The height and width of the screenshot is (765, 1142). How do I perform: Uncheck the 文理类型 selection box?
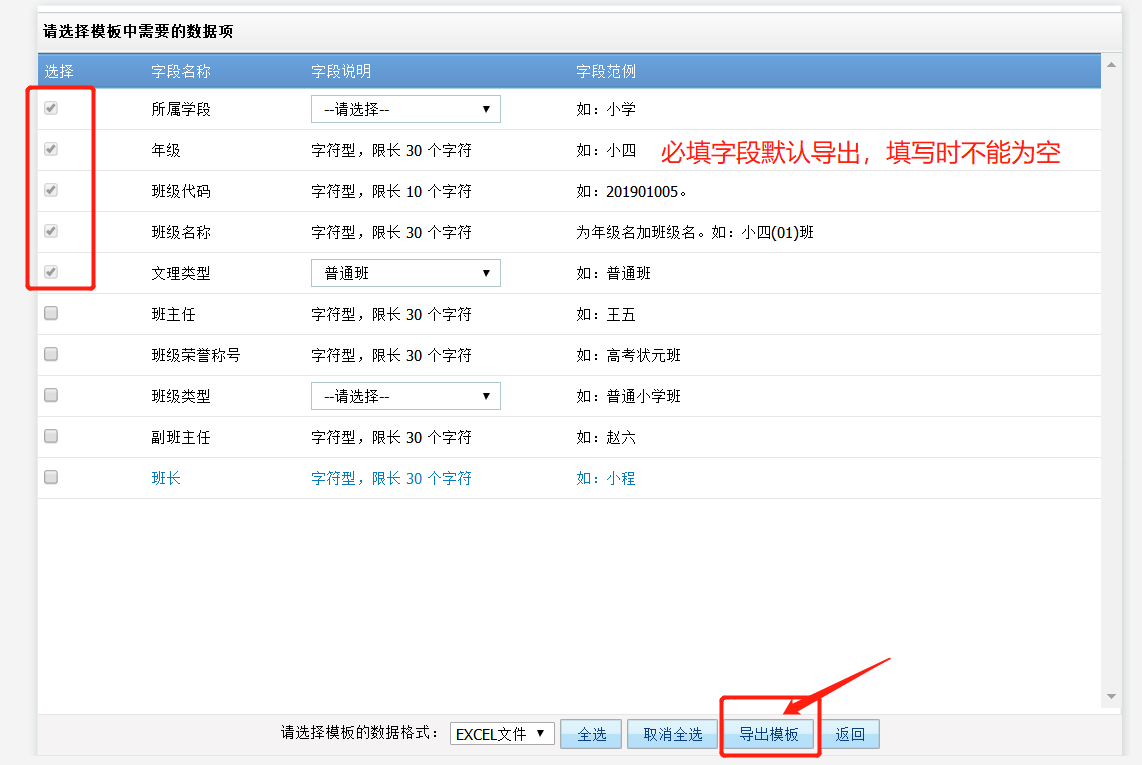tap(50, 272)
